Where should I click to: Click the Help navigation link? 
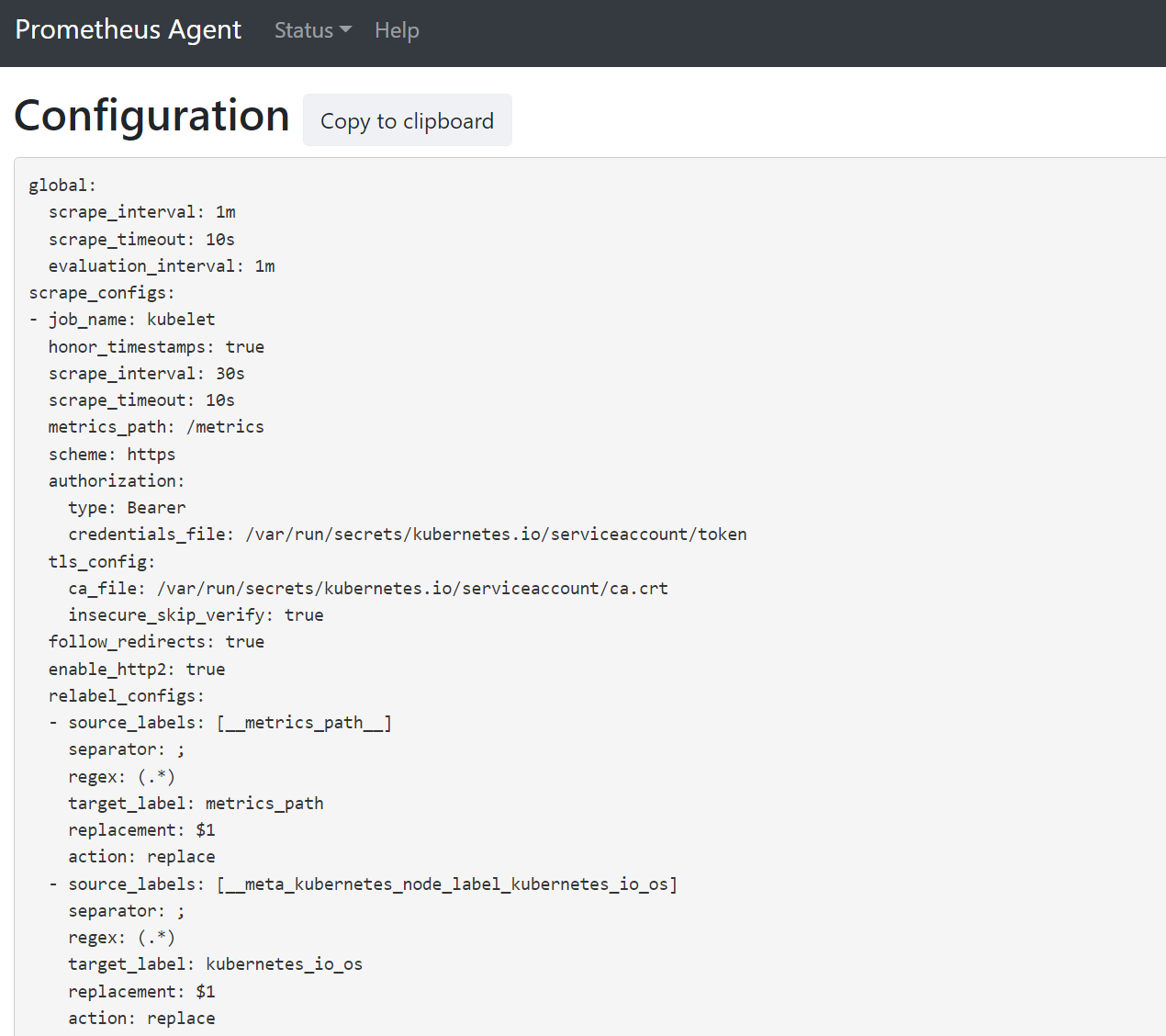click(397, 30)
